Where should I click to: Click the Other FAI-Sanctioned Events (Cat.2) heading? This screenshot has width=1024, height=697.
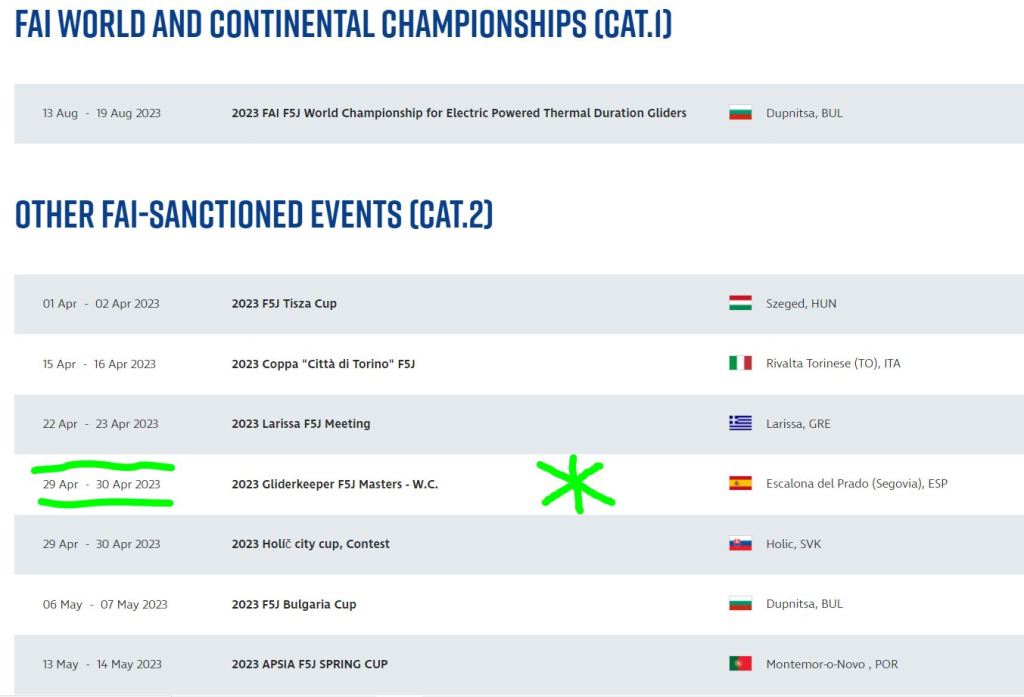point(254,214)
